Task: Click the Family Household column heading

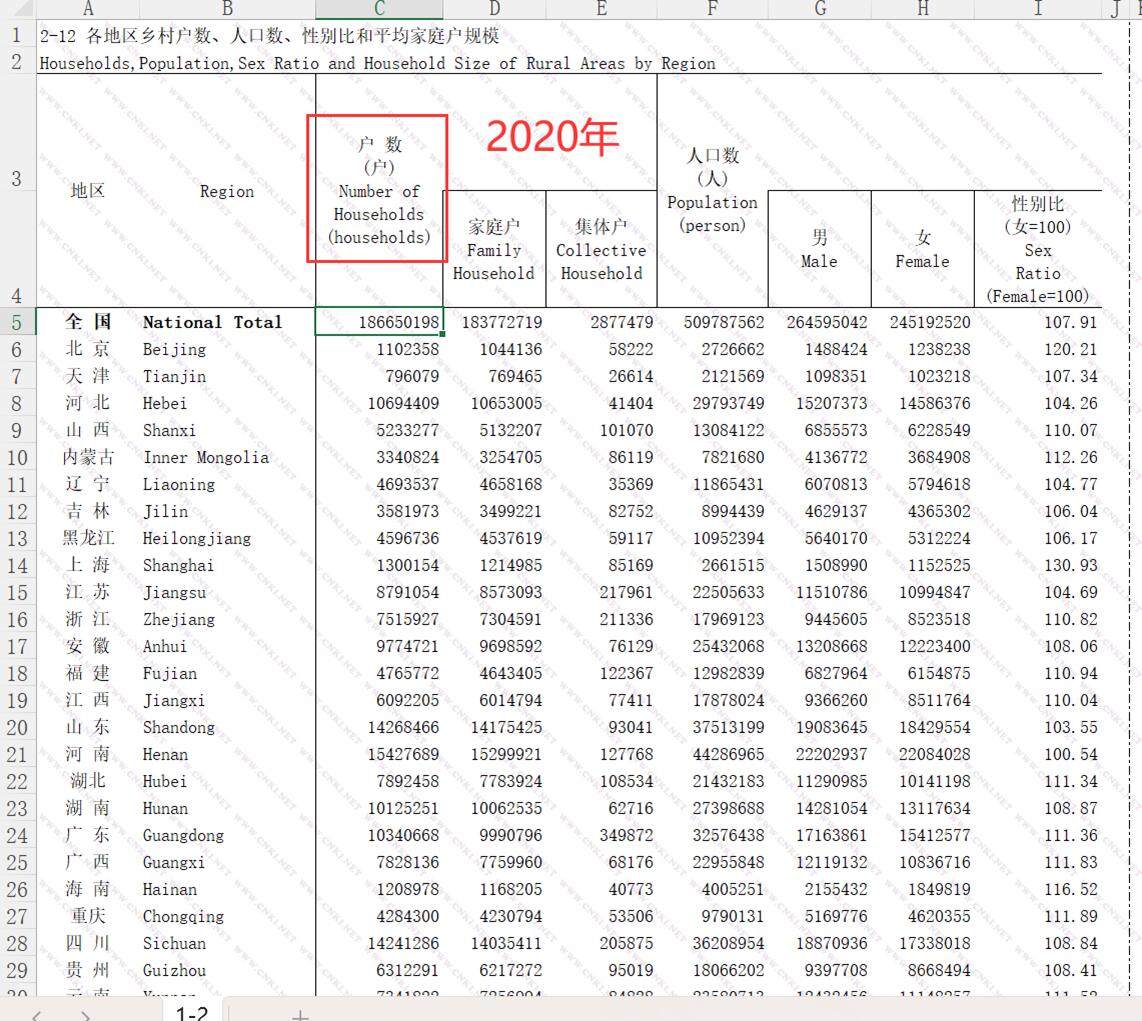Action: tap(494, 250)
